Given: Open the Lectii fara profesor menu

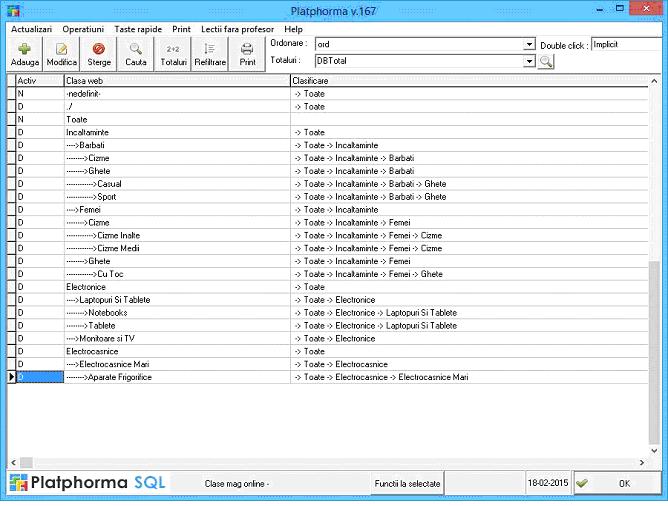Looking at the screenshot, I should 239,30.
